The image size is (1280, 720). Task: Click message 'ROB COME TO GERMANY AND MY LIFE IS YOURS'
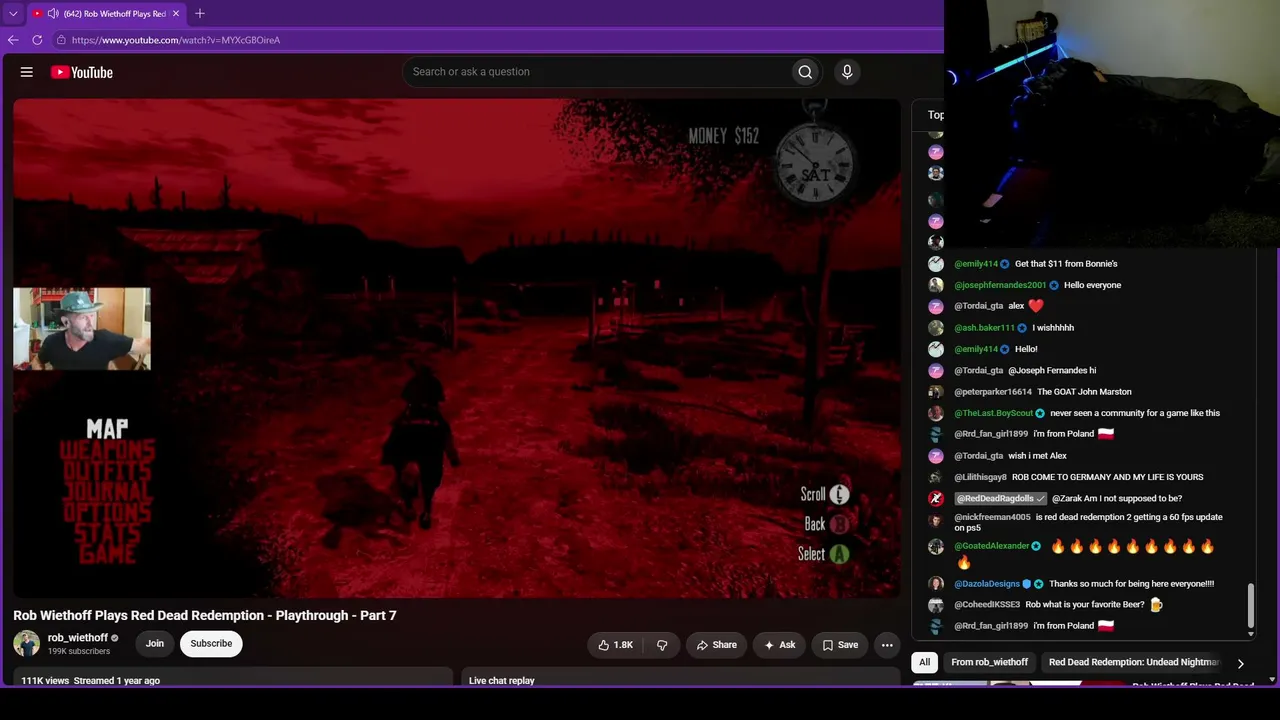click(x=1108, y=477)
